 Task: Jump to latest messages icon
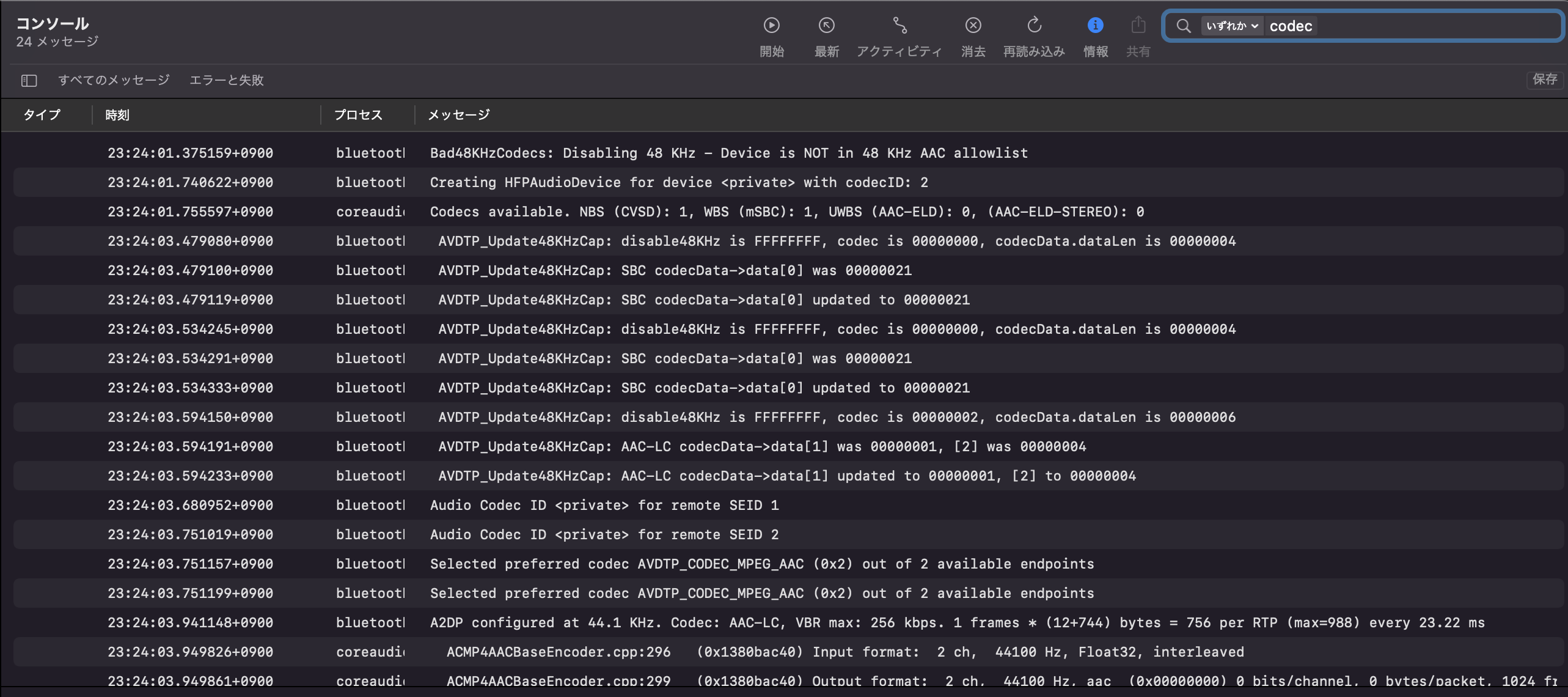click(x=826, y=26)
